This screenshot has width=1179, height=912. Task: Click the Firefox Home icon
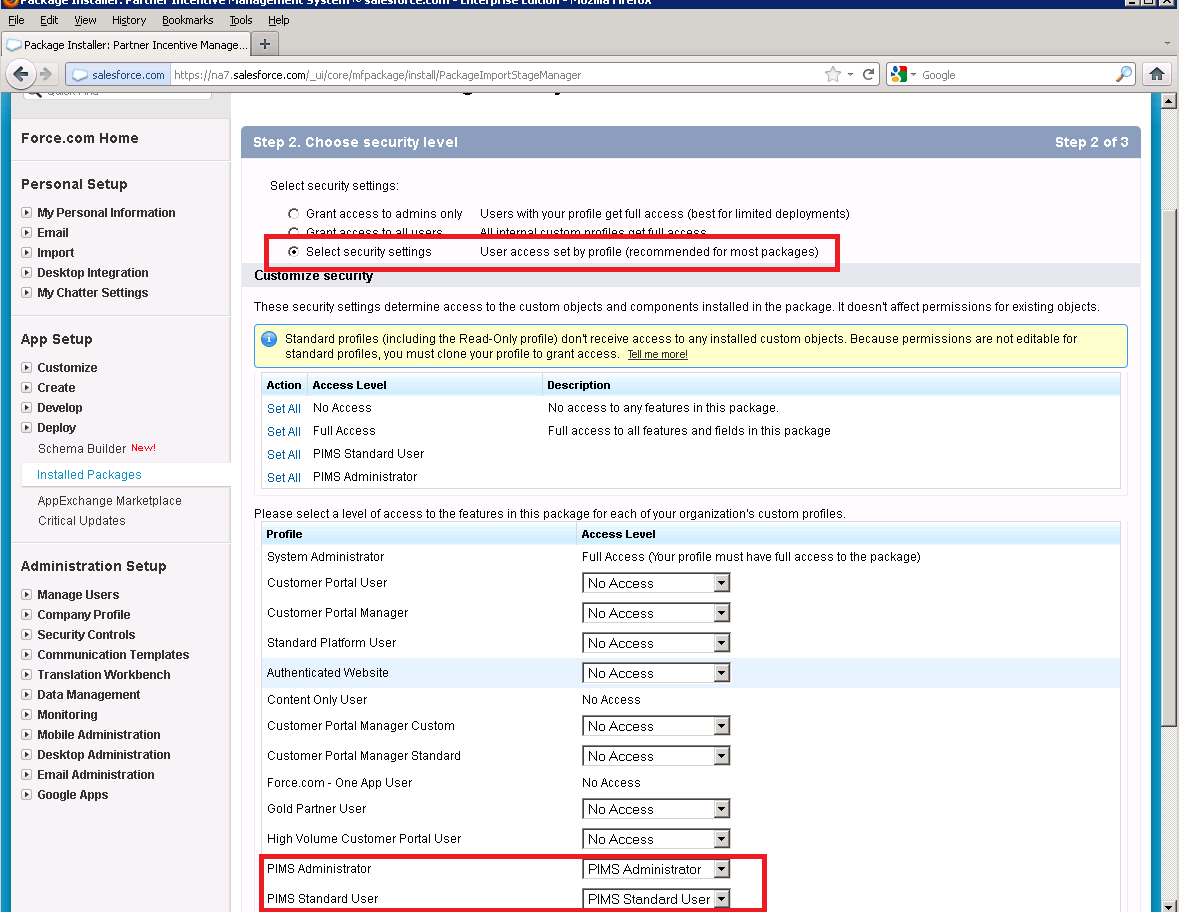tap(1157, 74)
